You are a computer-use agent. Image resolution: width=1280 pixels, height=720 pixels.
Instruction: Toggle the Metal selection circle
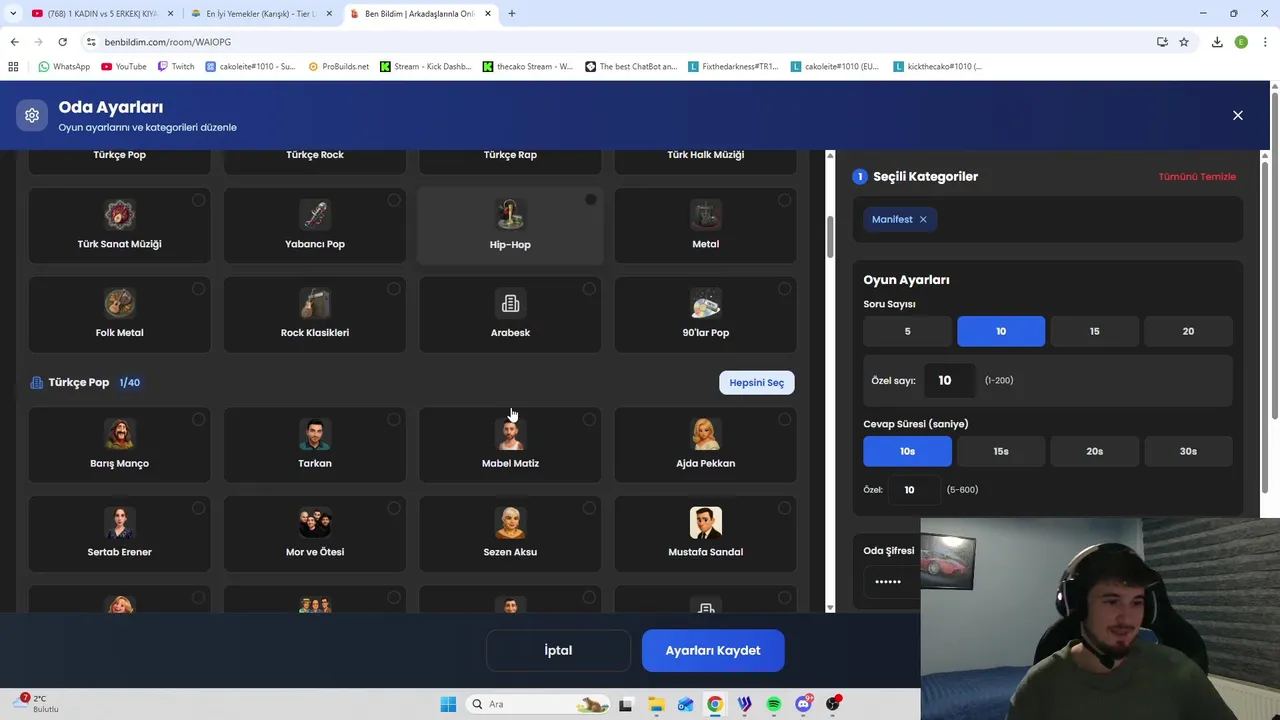[x=784, y=200]
